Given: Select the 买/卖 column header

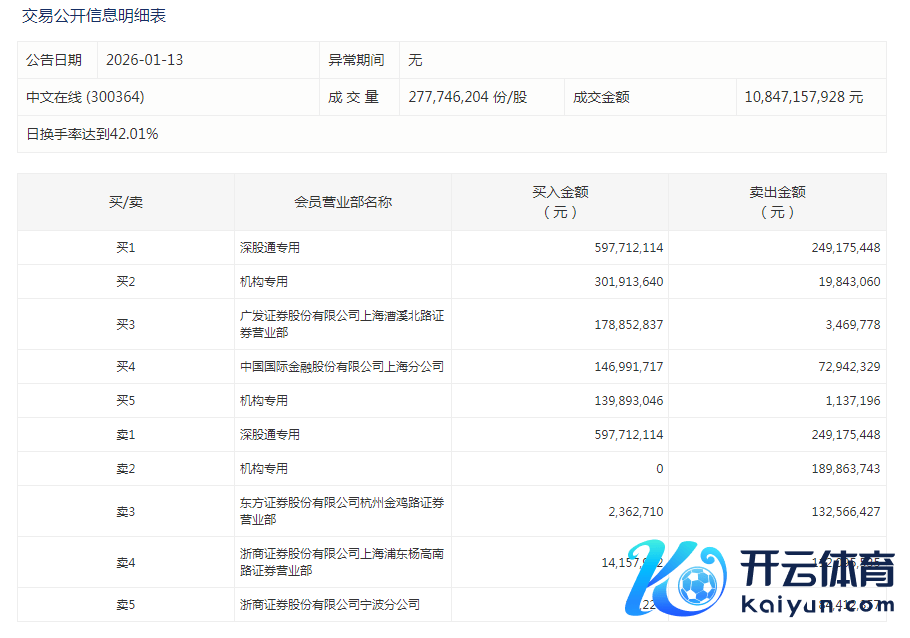Looking at the screenshot, I should [125, 202].
